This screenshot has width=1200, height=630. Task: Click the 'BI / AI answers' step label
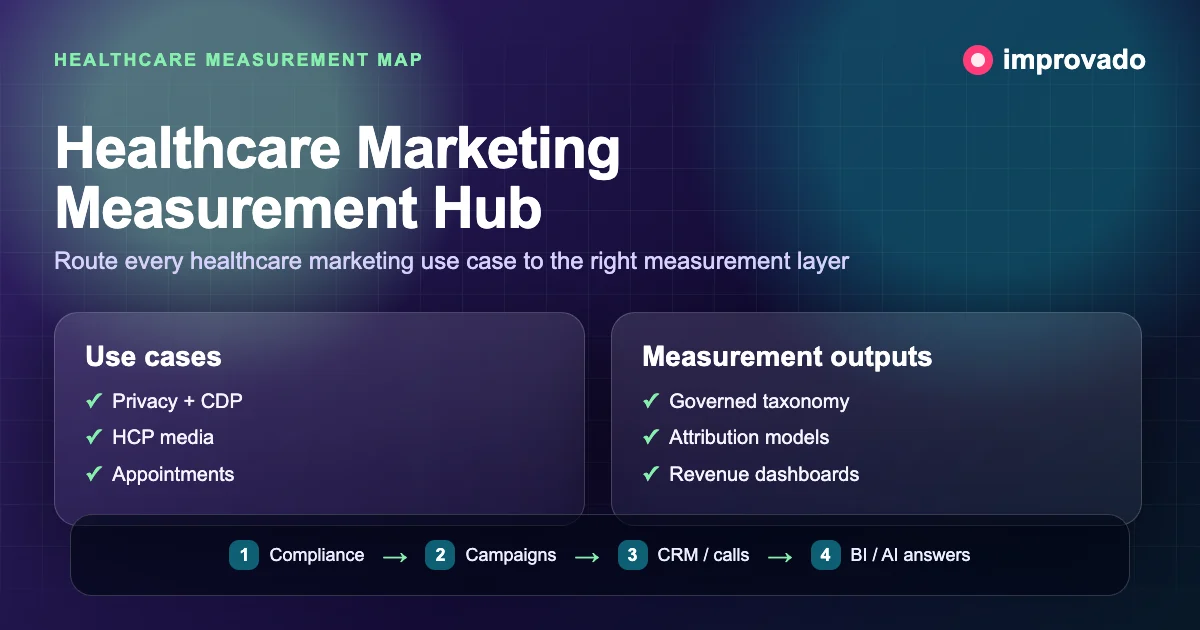pyautogui.click(x=911, y=555)
